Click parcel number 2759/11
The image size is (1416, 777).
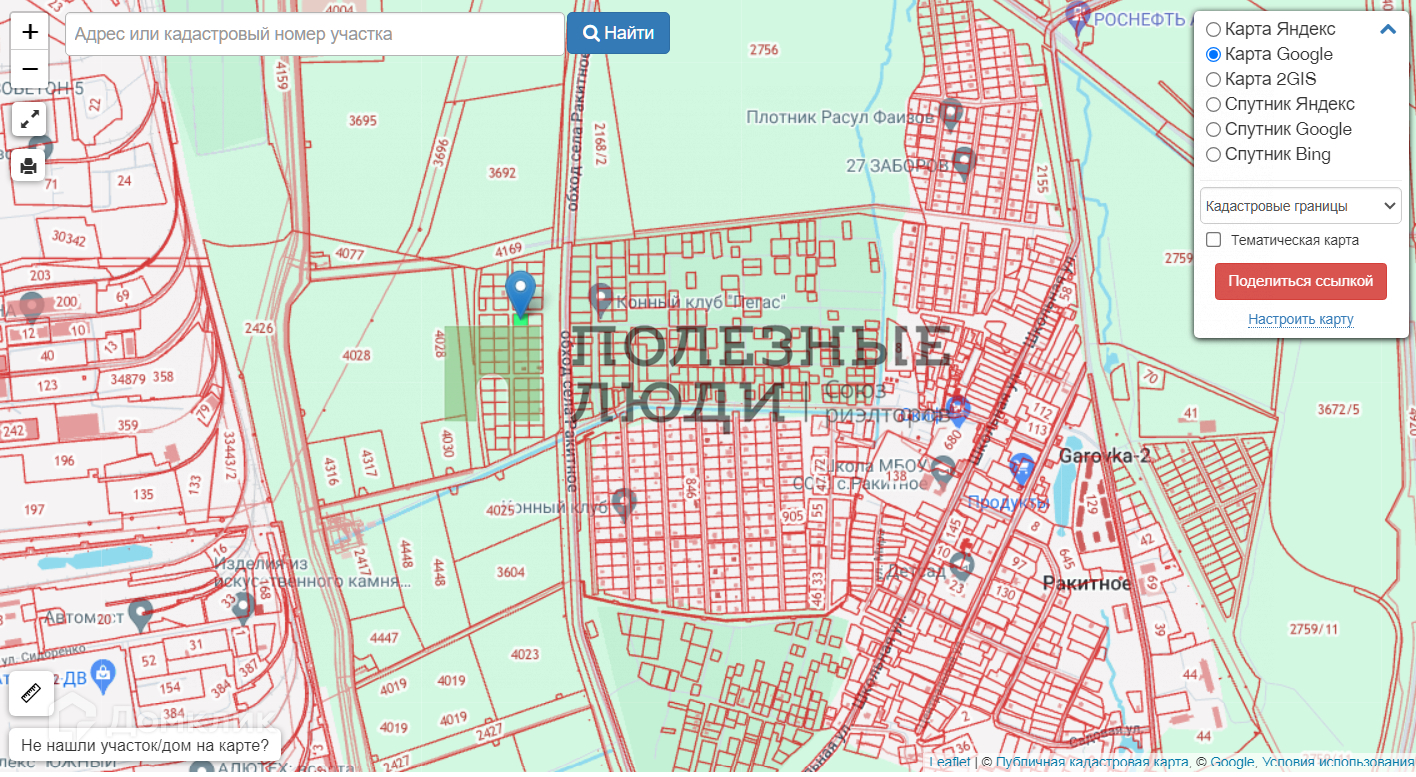[1313, 628]
